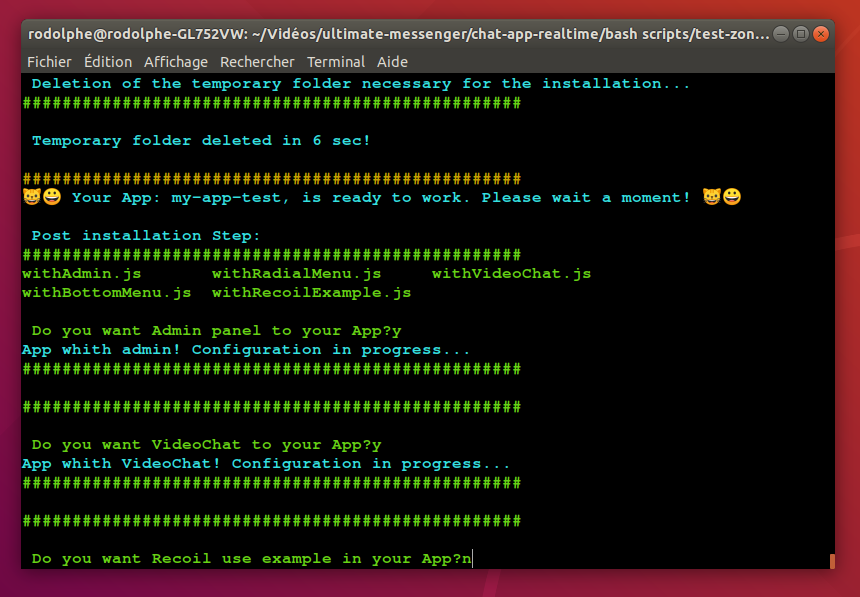Open the Terminal menu
The width and height of the screenshot is (860, 597).
336,62
